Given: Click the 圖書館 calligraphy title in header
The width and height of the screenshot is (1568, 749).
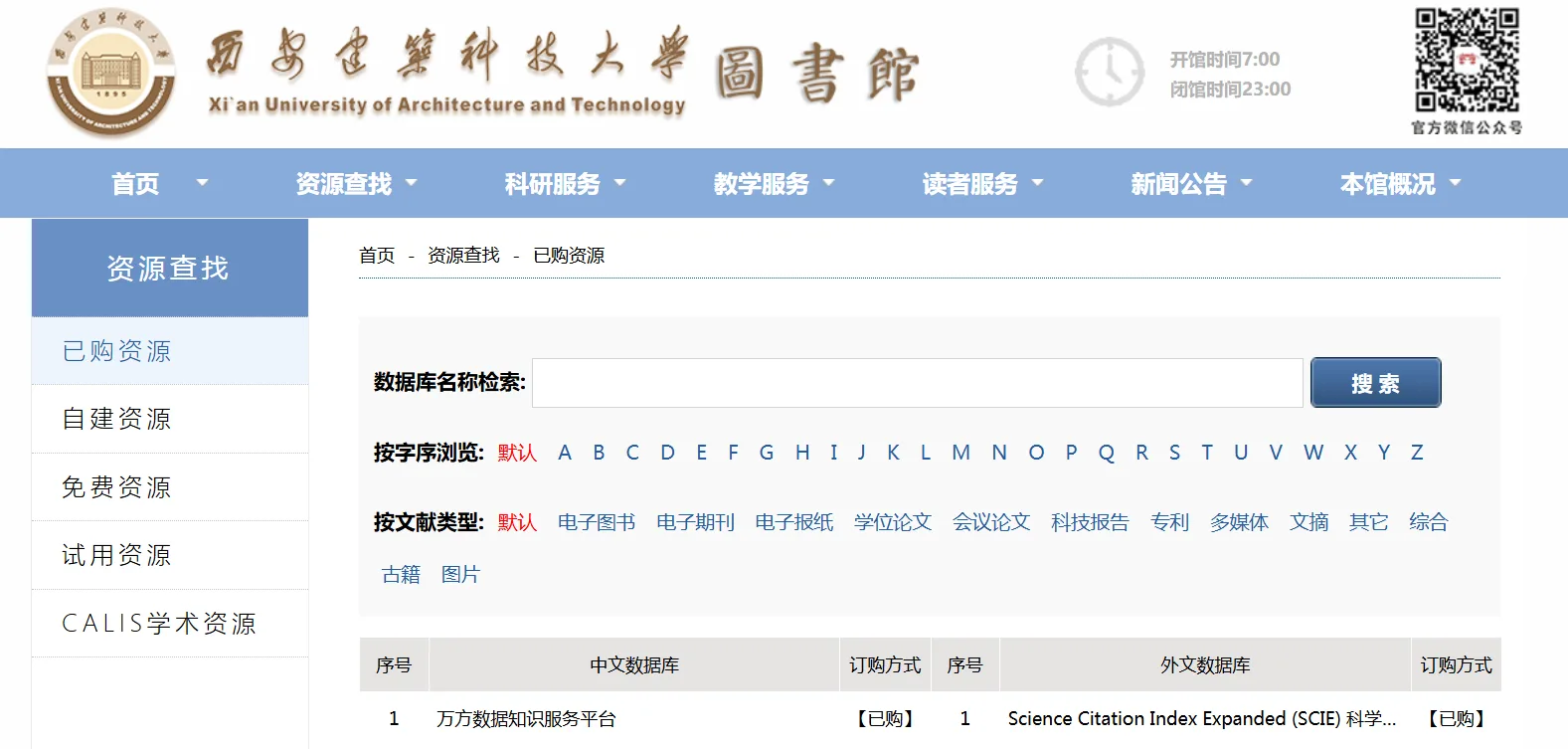Looking at the screenshot, I should point(817,75).
